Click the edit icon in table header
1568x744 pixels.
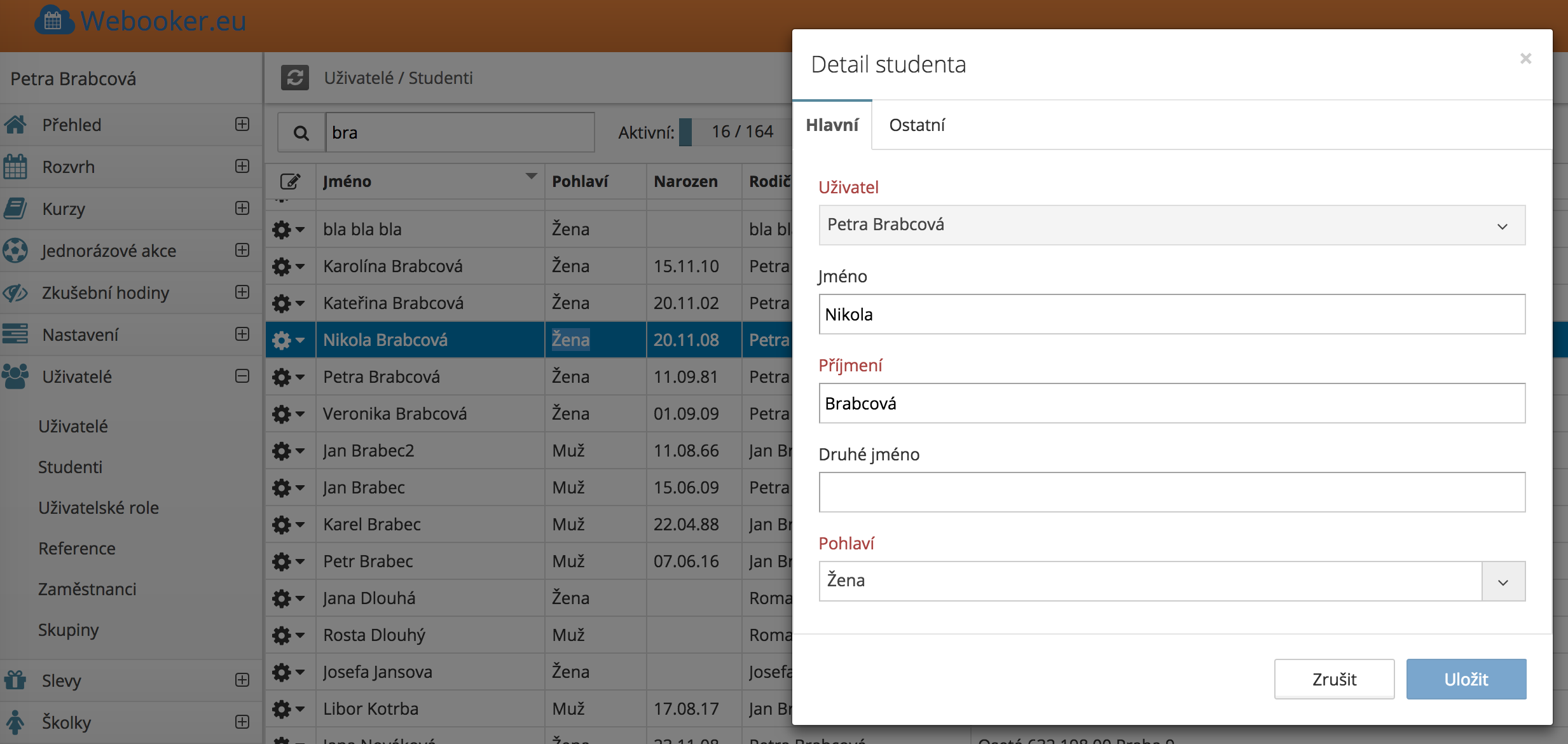pos(290,182)
